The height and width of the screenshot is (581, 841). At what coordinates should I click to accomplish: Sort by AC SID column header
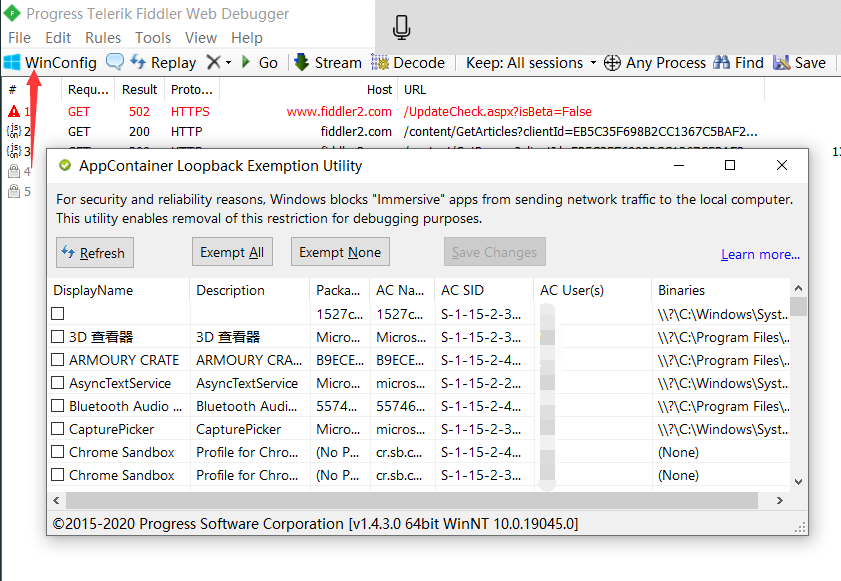485,290
